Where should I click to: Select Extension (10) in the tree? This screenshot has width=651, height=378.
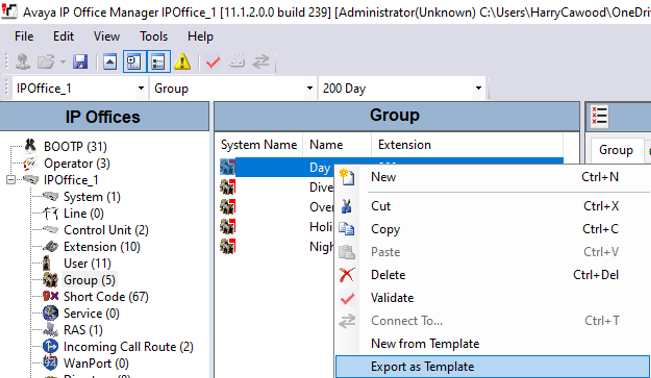click(102, 246)
